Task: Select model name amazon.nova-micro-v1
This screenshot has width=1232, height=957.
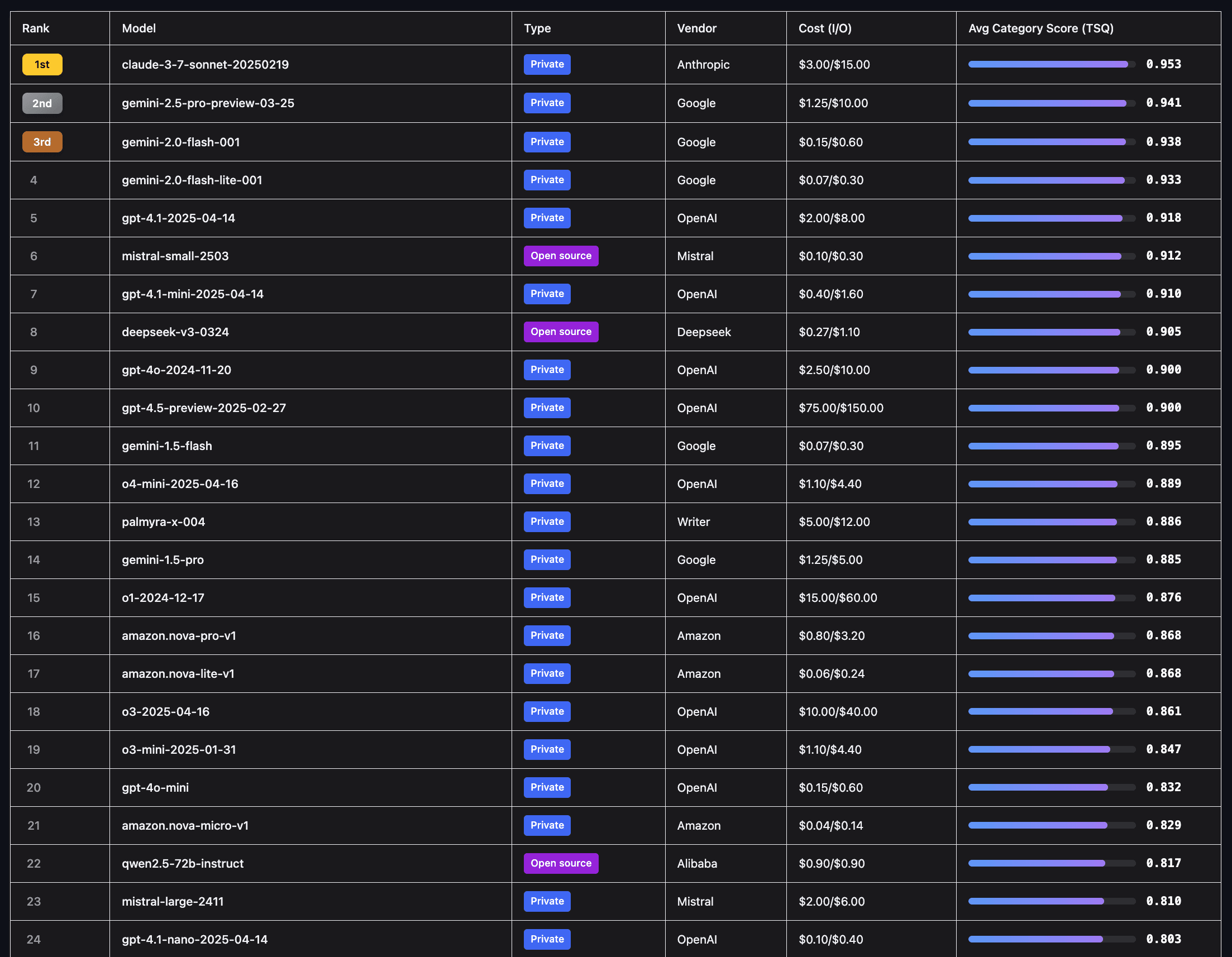Action: point(185,826)
